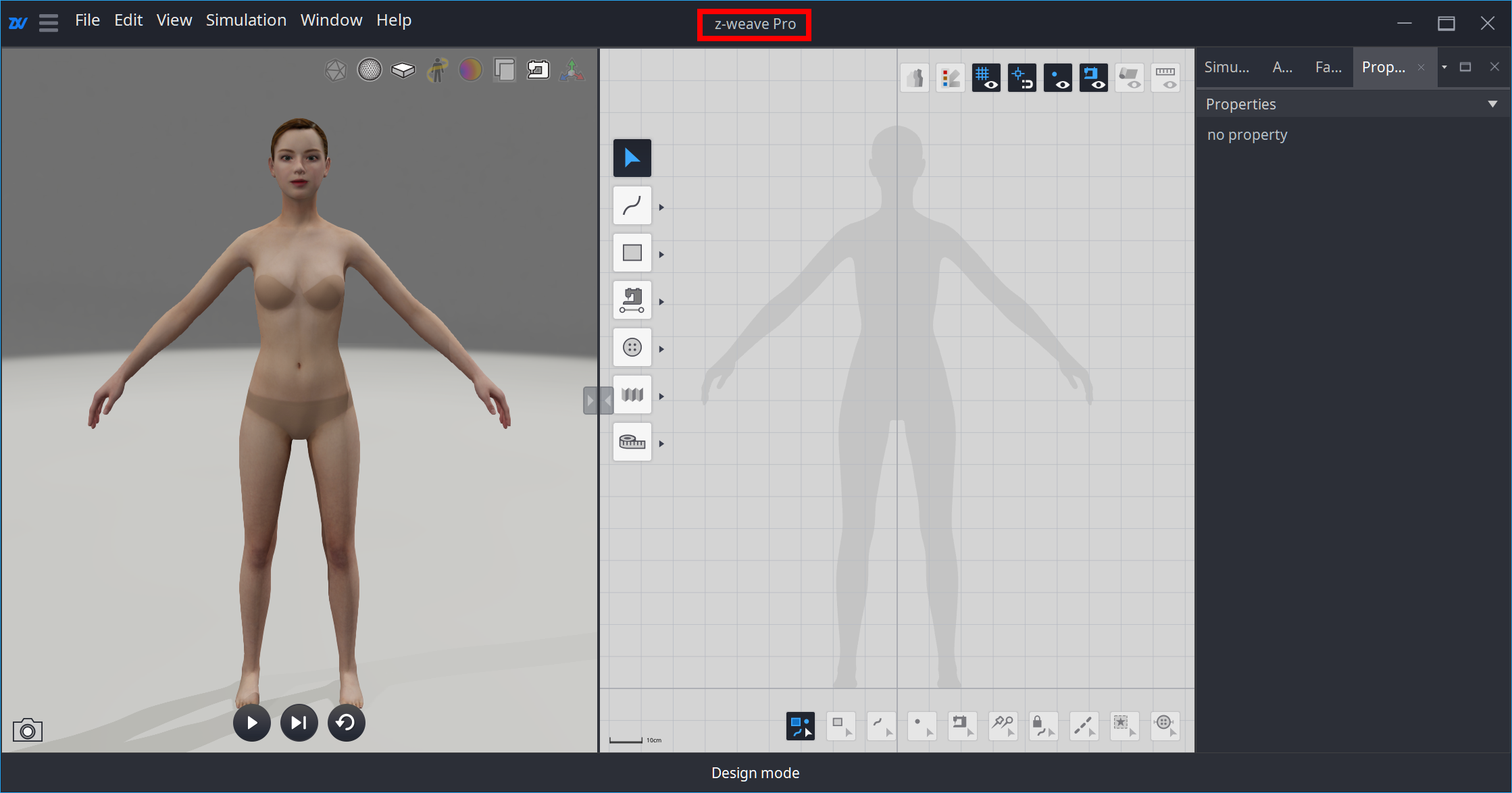Select the pleats fold tool
This screenshot has width=1512, height=793.
[x=632, y=394]
